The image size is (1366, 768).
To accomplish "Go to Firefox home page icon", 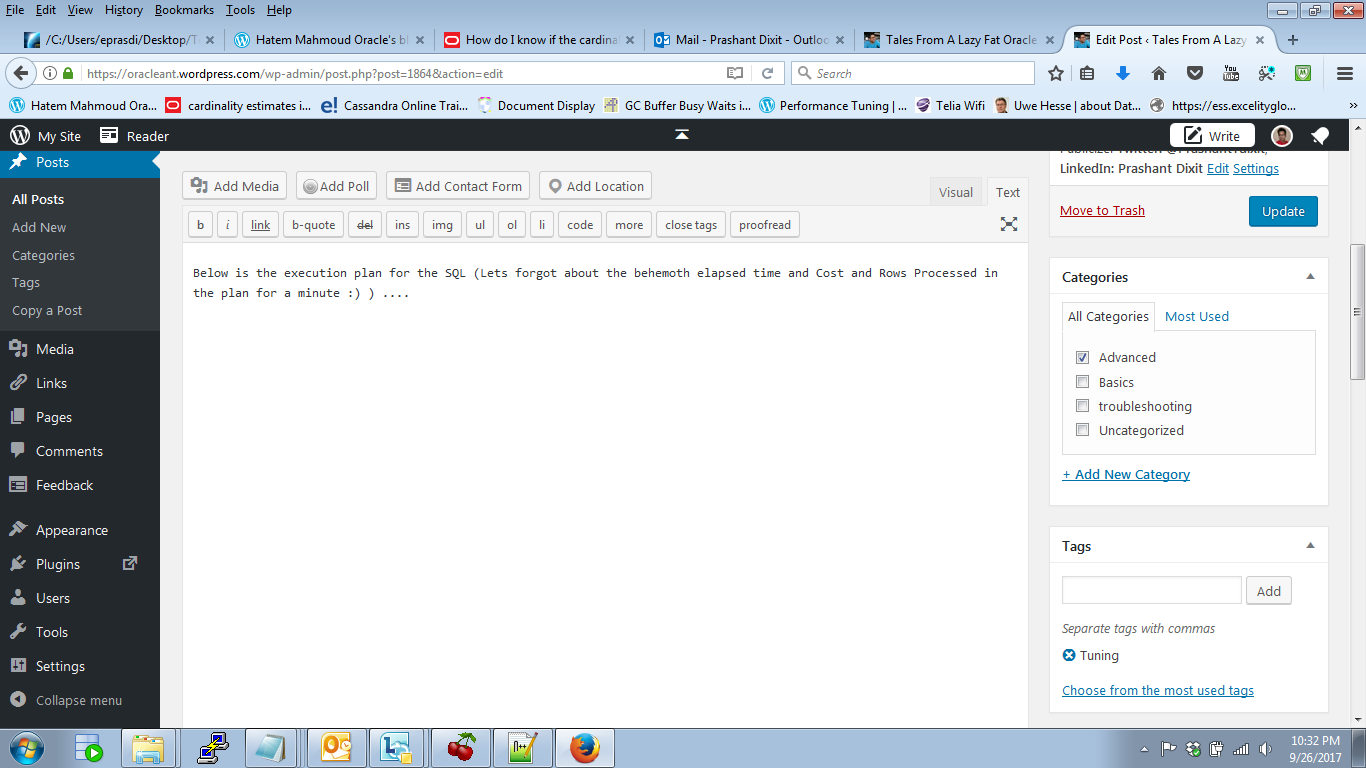I will point(1159,73).
